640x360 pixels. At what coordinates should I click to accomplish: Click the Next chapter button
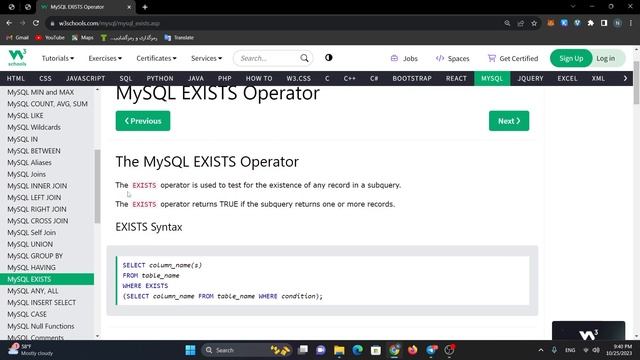point(509,121)
